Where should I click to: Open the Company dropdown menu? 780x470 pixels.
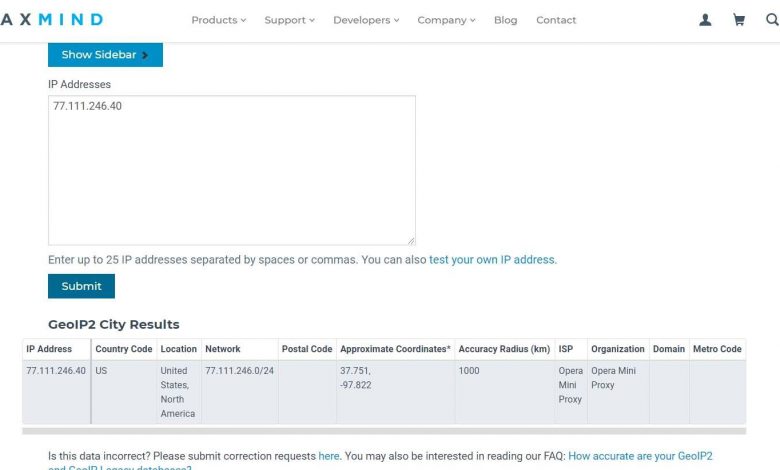446,20
